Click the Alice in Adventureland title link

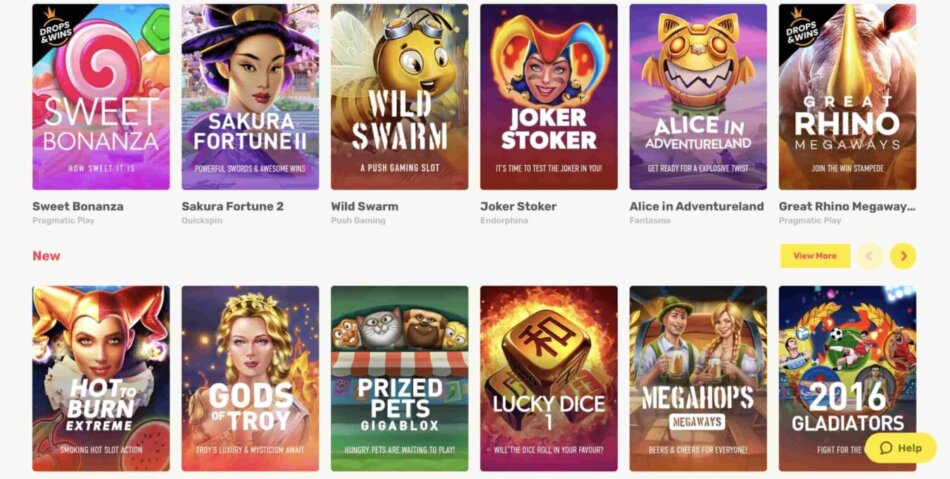click(697, 206)
